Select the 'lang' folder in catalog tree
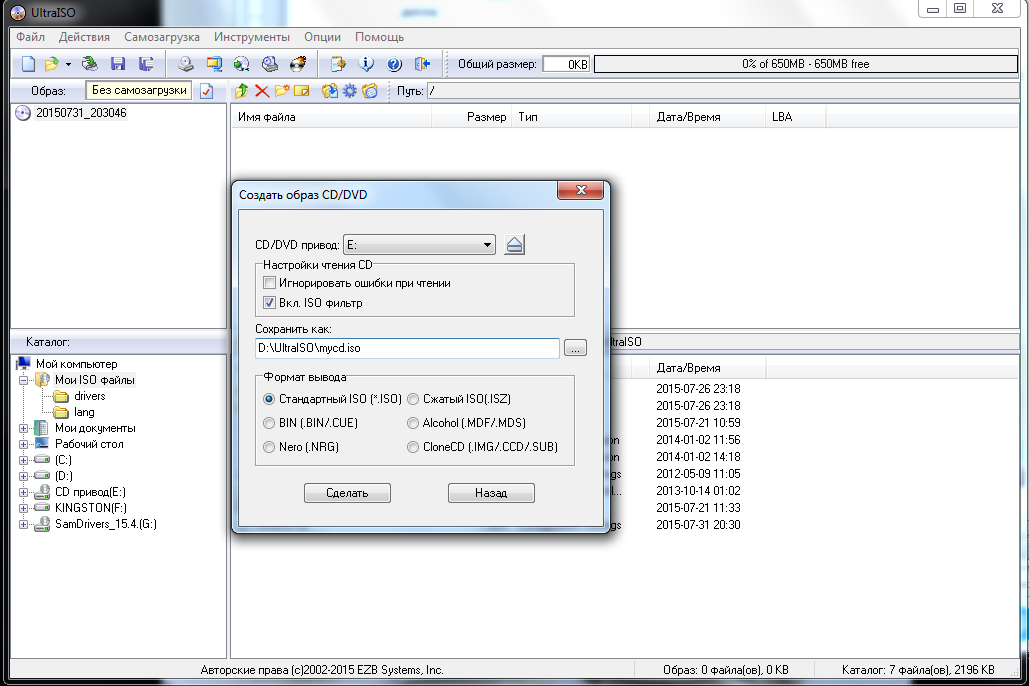Image resolution: width=1029 pixels, height=686 pixels. coord(84,412)
